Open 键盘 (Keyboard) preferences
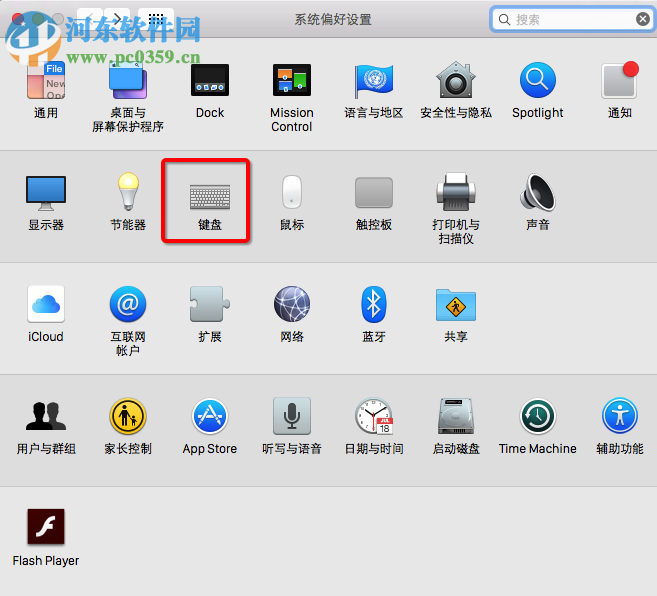Screen dimensions: 657x596 pyautogui.click(x=210, y=197)
